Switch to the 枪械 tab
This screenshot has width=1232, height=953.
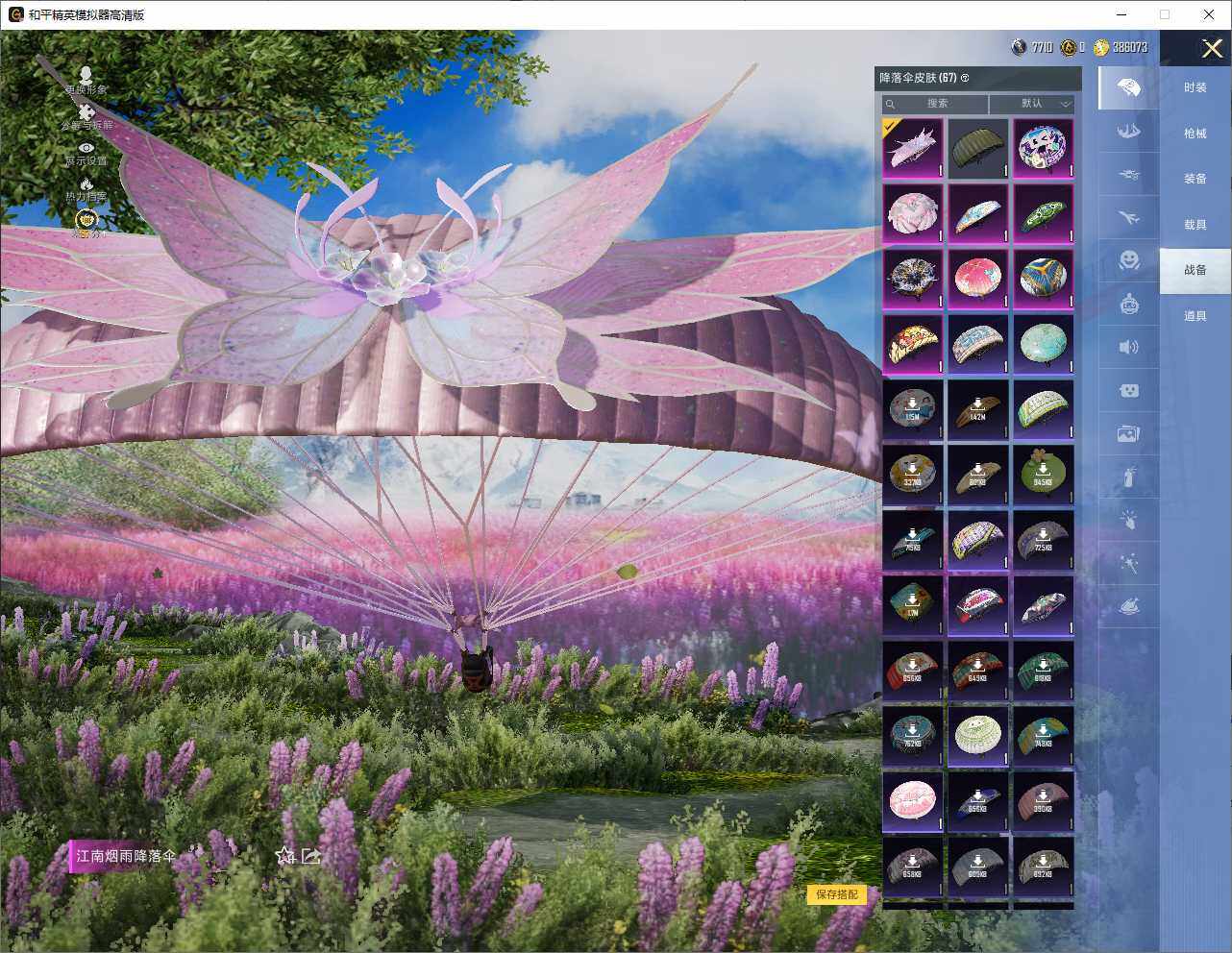(x=1195, y=134)
